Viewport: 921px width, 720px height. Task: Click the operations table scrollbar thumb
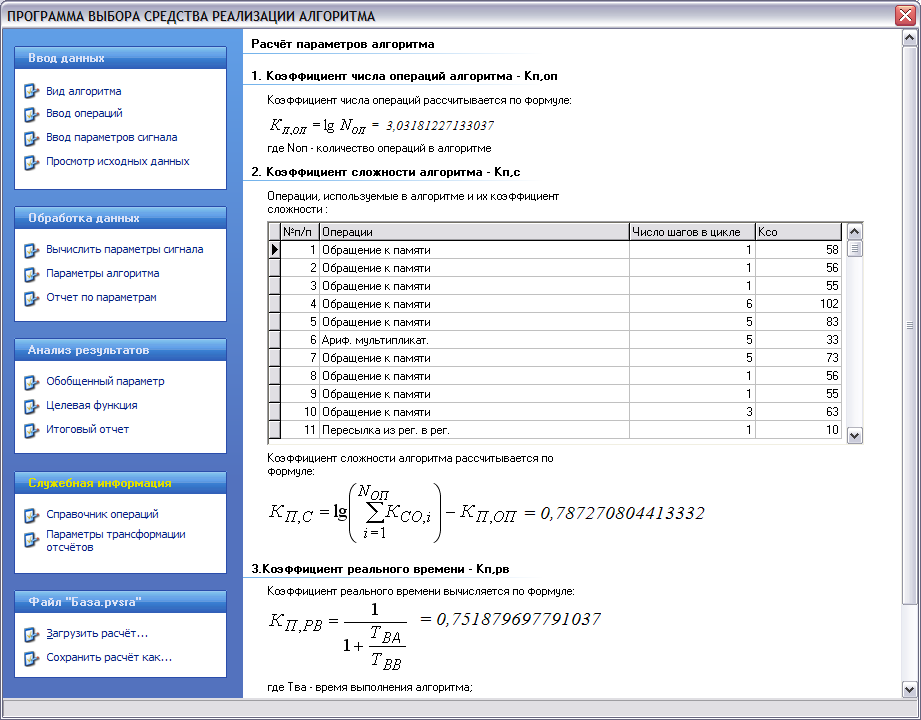(x=855, y=248)
